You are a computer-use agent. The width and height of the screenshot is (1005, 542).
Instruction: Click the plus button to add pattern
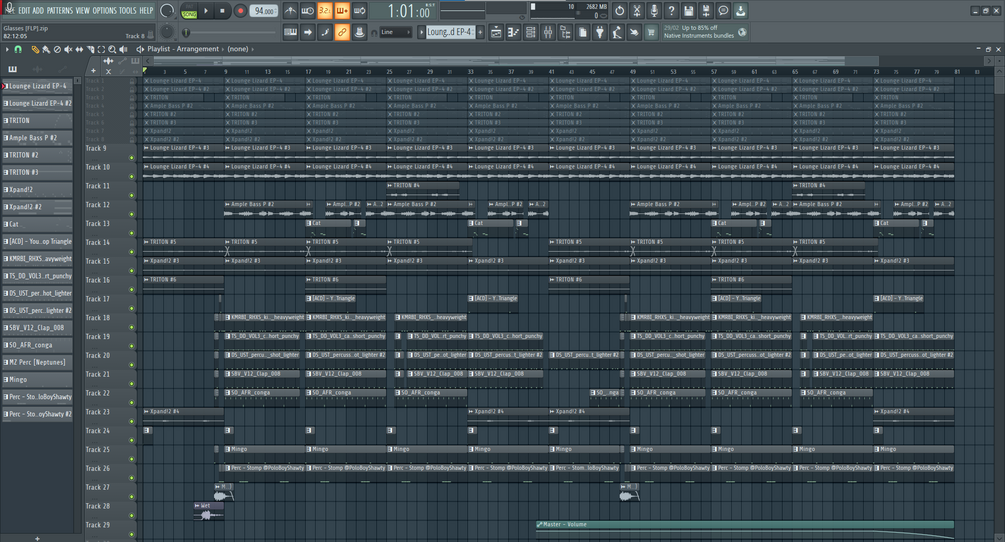(x=480, y=32)
